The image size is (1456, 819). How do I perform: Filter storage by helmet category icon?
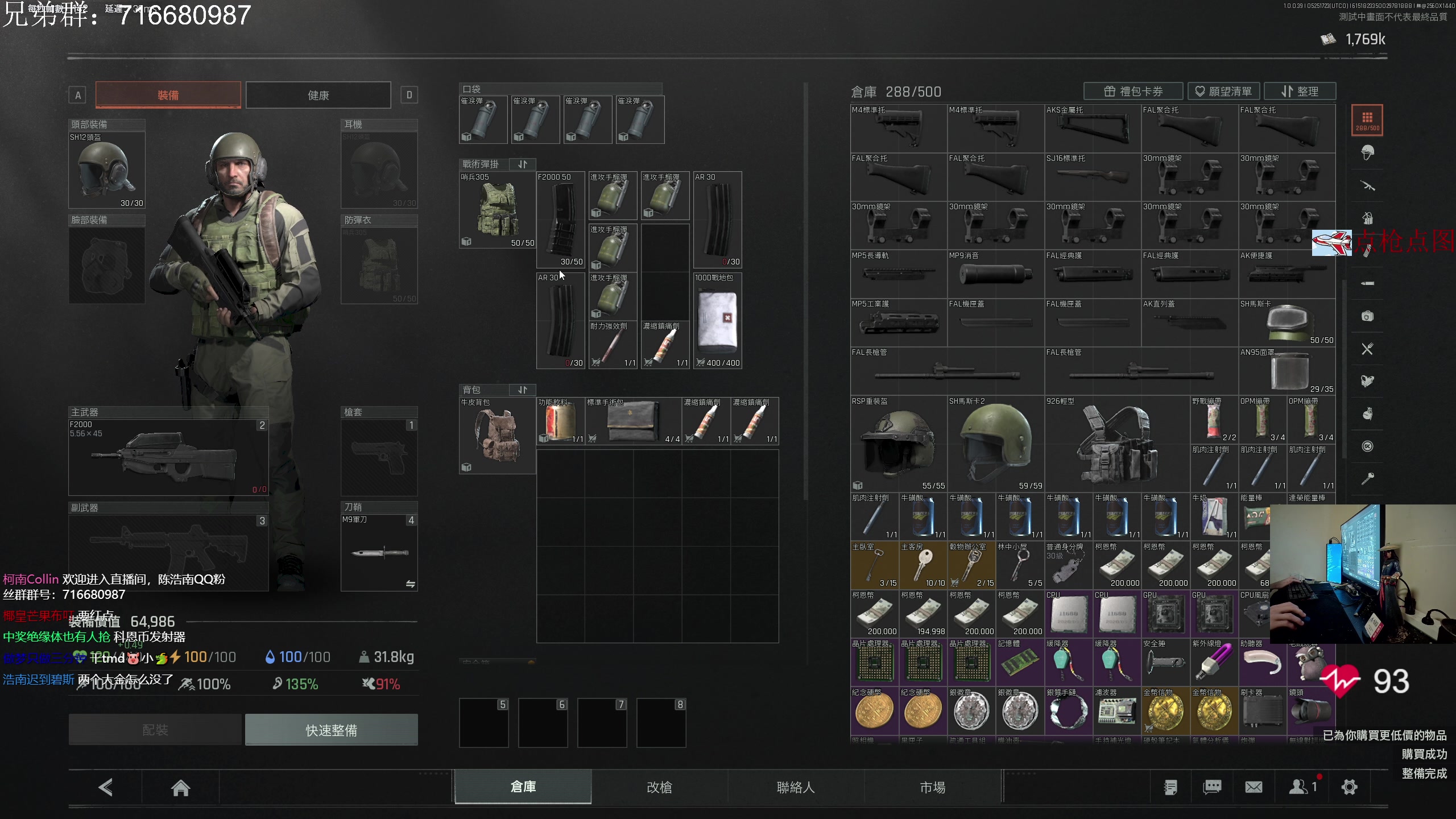tap(1367, 152)
